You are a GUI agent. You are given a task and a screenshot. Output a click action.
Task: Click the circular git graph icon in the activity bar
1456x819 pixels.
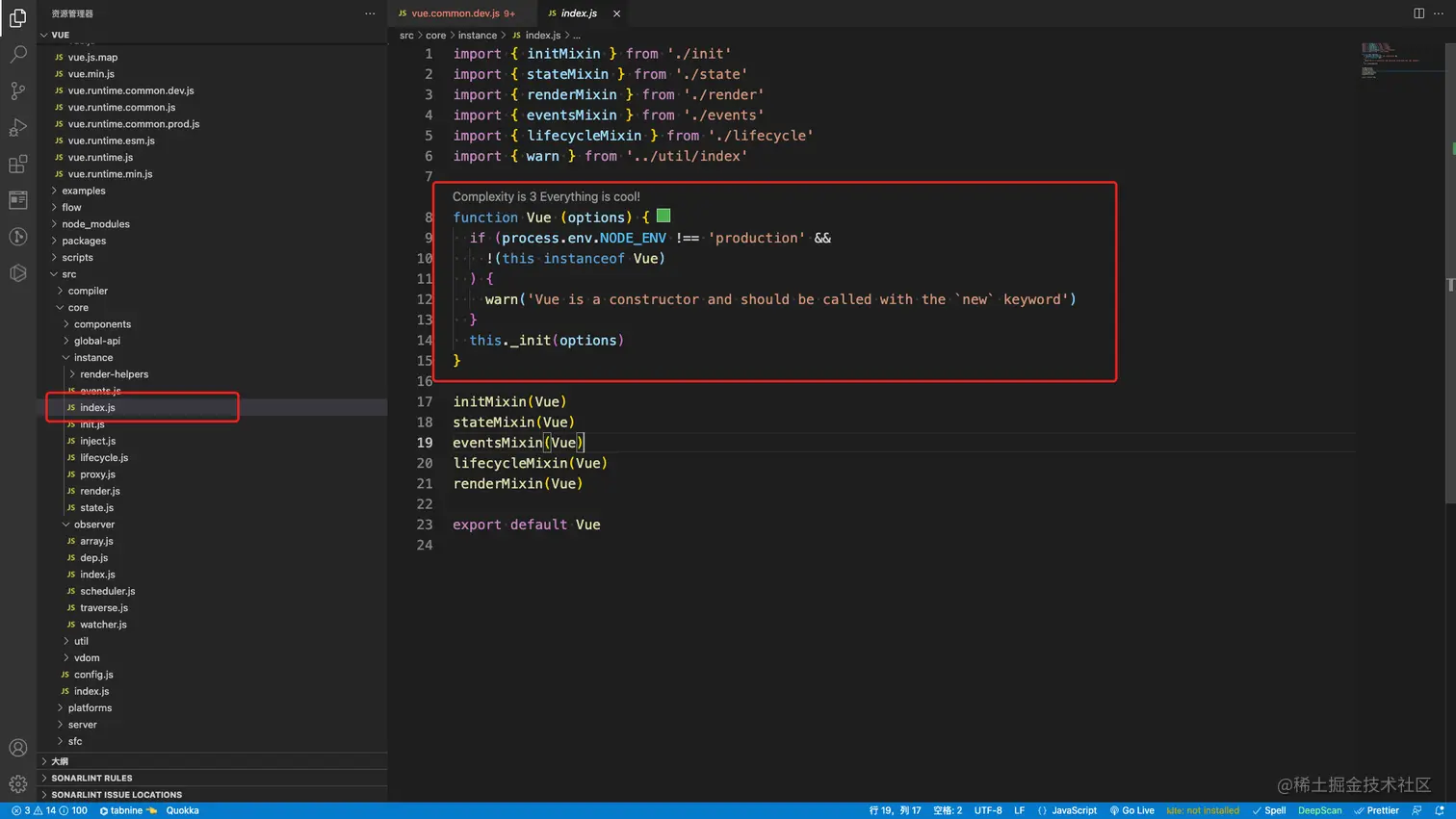[x=17, y=237]
